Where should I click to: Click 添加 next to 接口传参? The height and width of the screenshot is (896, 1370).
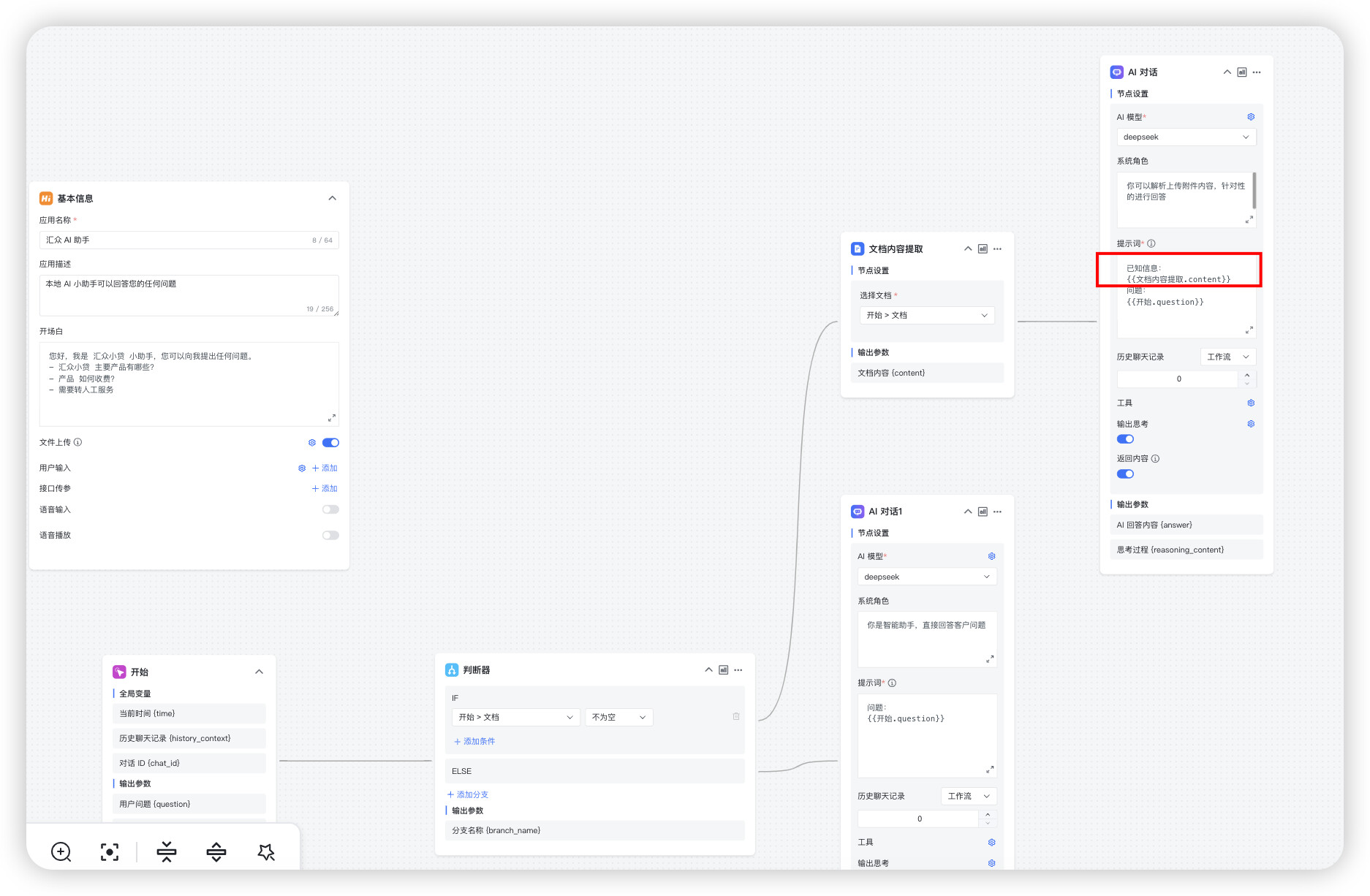(x=325, y=489)
